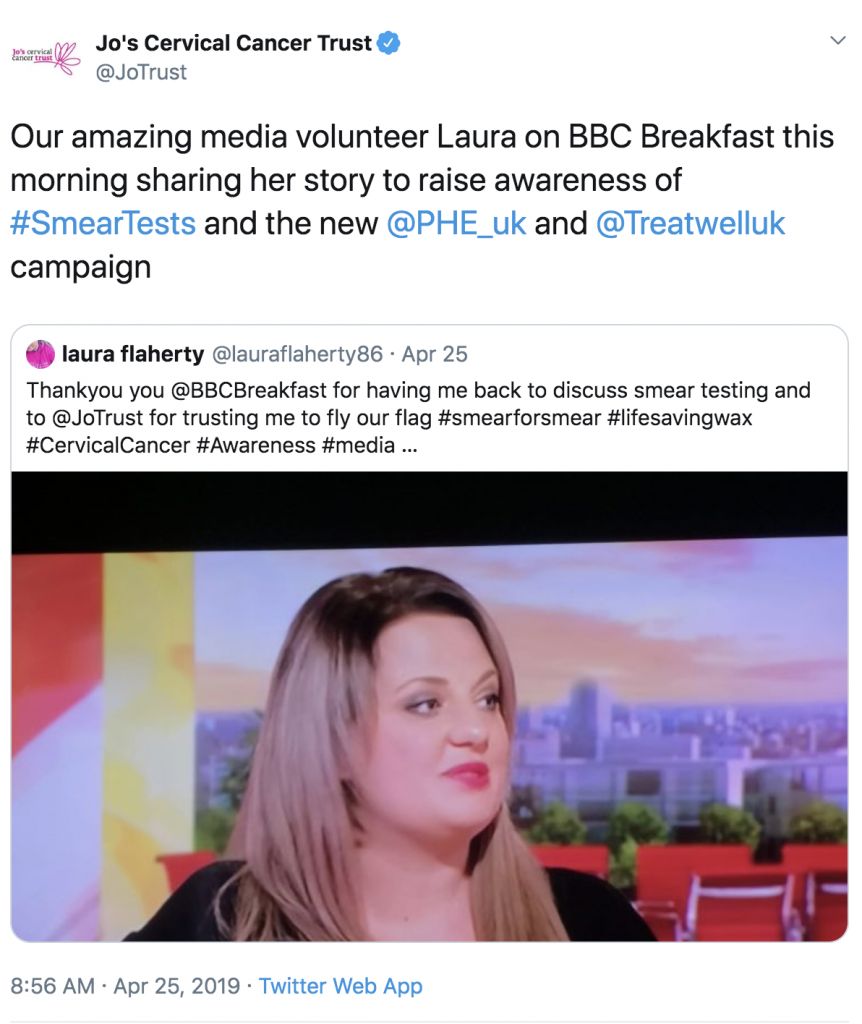Click the @BBCBreakfast mention in quoted tweet
This screenshot has height=1024, width=862.
tap(249, 390)
